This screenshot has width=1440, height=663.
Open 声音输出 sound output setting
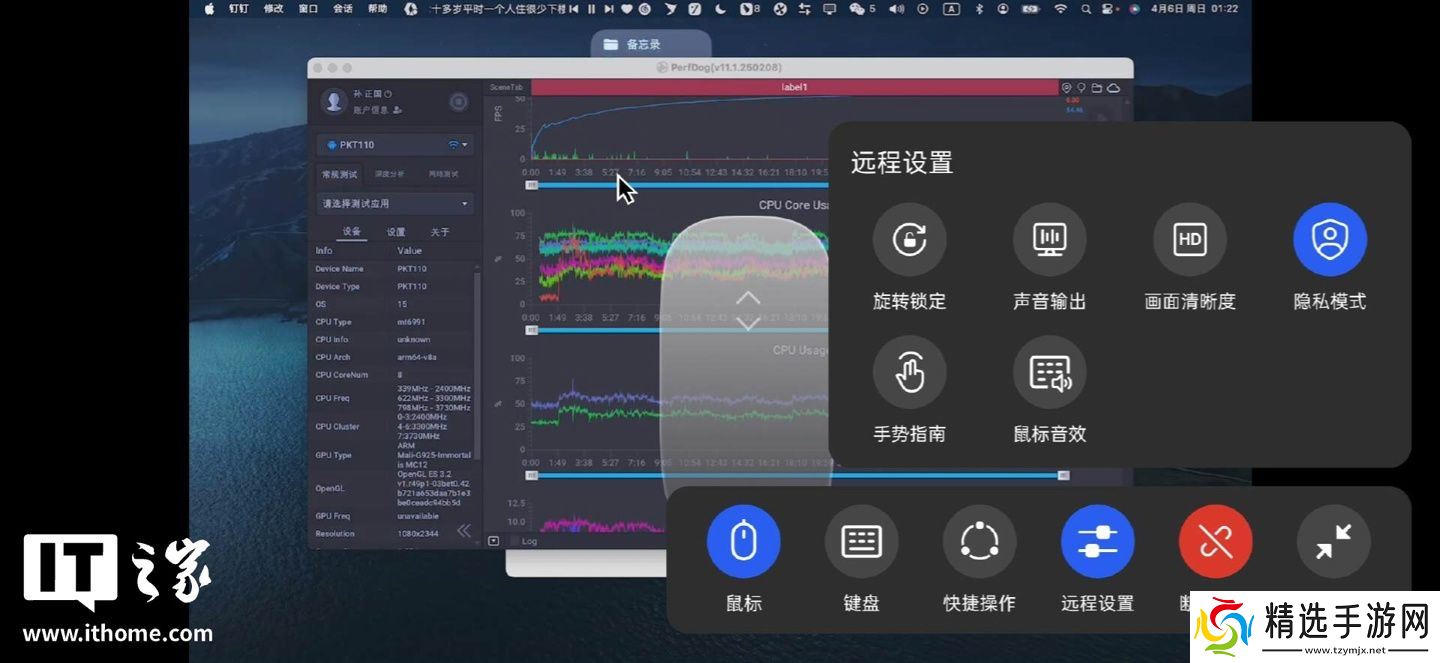1049,240
